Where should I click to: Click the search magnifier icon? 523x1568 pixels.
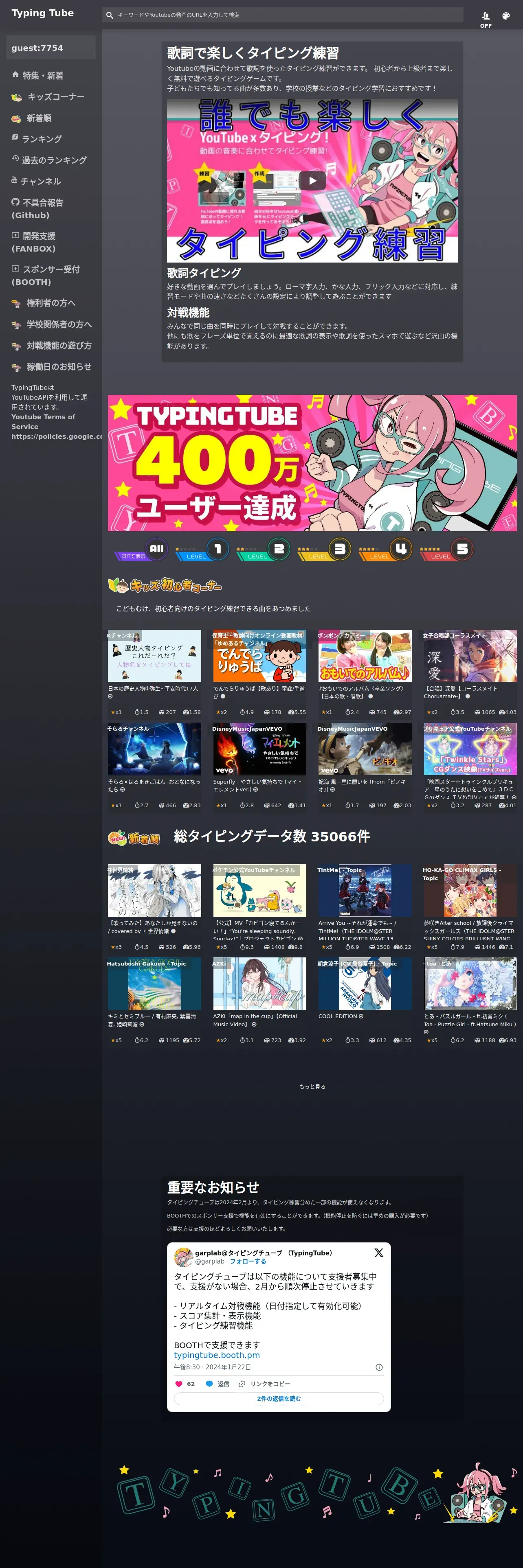(110, 15)
